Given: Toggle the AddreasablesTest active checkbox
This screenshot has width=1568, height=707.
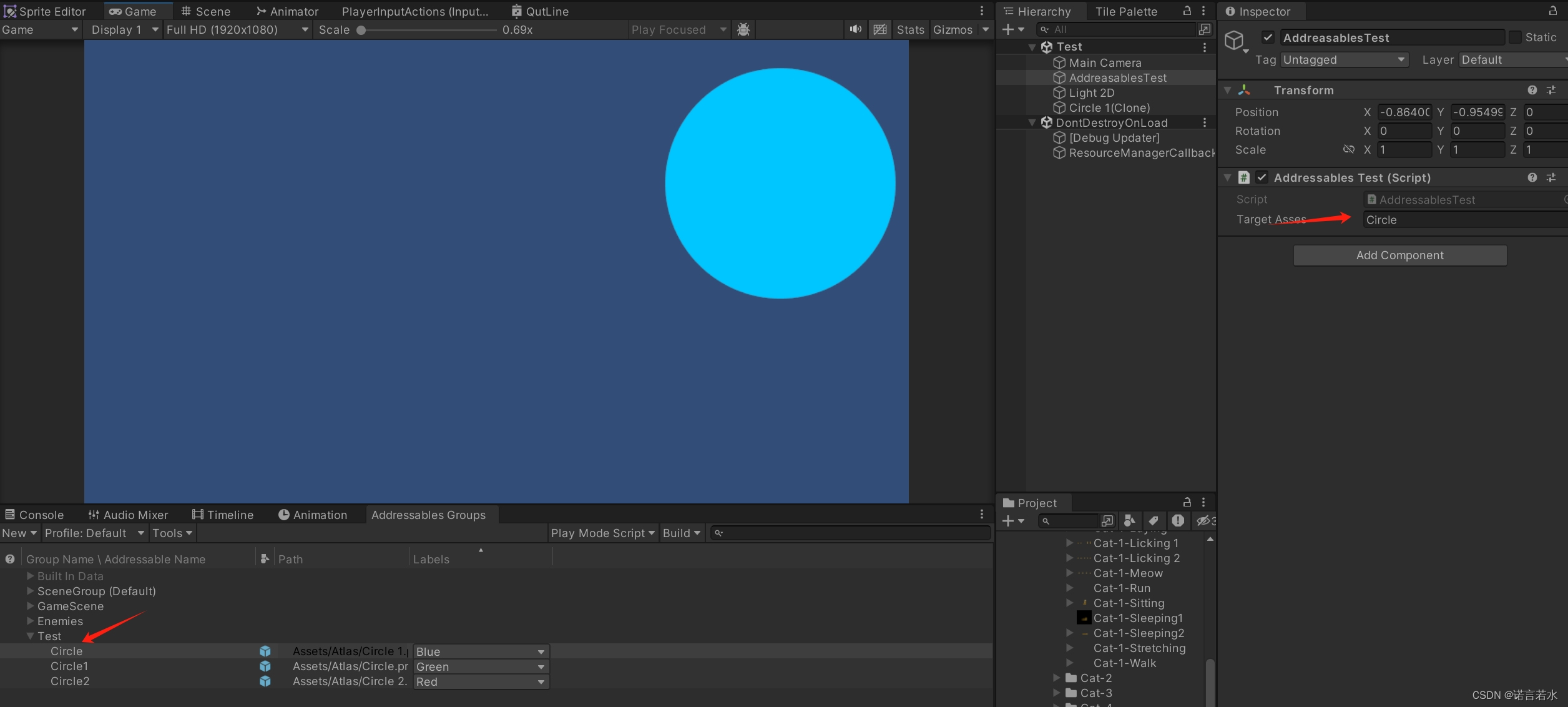Looking at the screenshot, I should point(1267,37).
